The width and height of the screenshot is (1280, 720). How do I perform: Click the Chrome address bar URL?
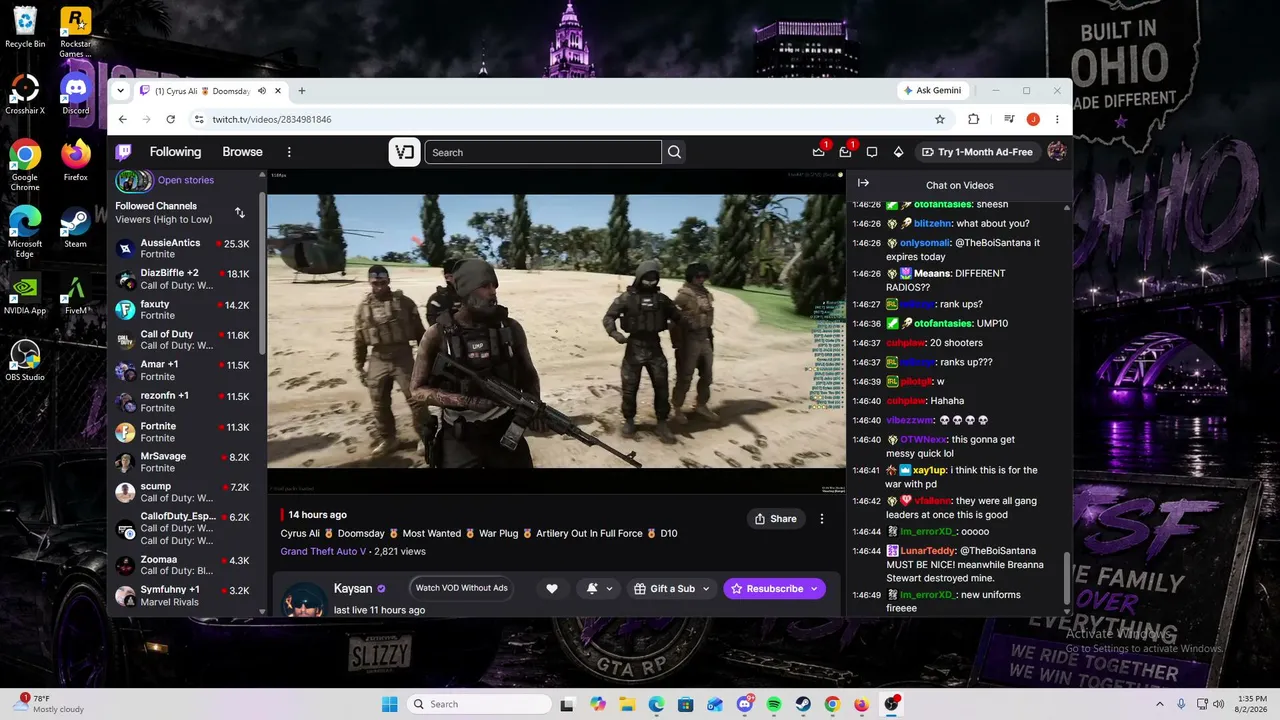[272, 119]
